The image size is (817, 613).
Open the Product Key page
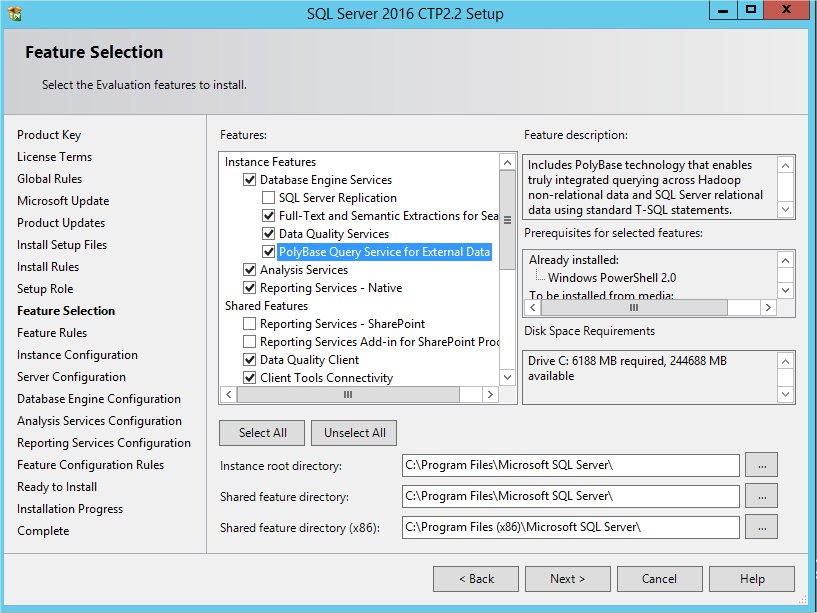(48, 134)
